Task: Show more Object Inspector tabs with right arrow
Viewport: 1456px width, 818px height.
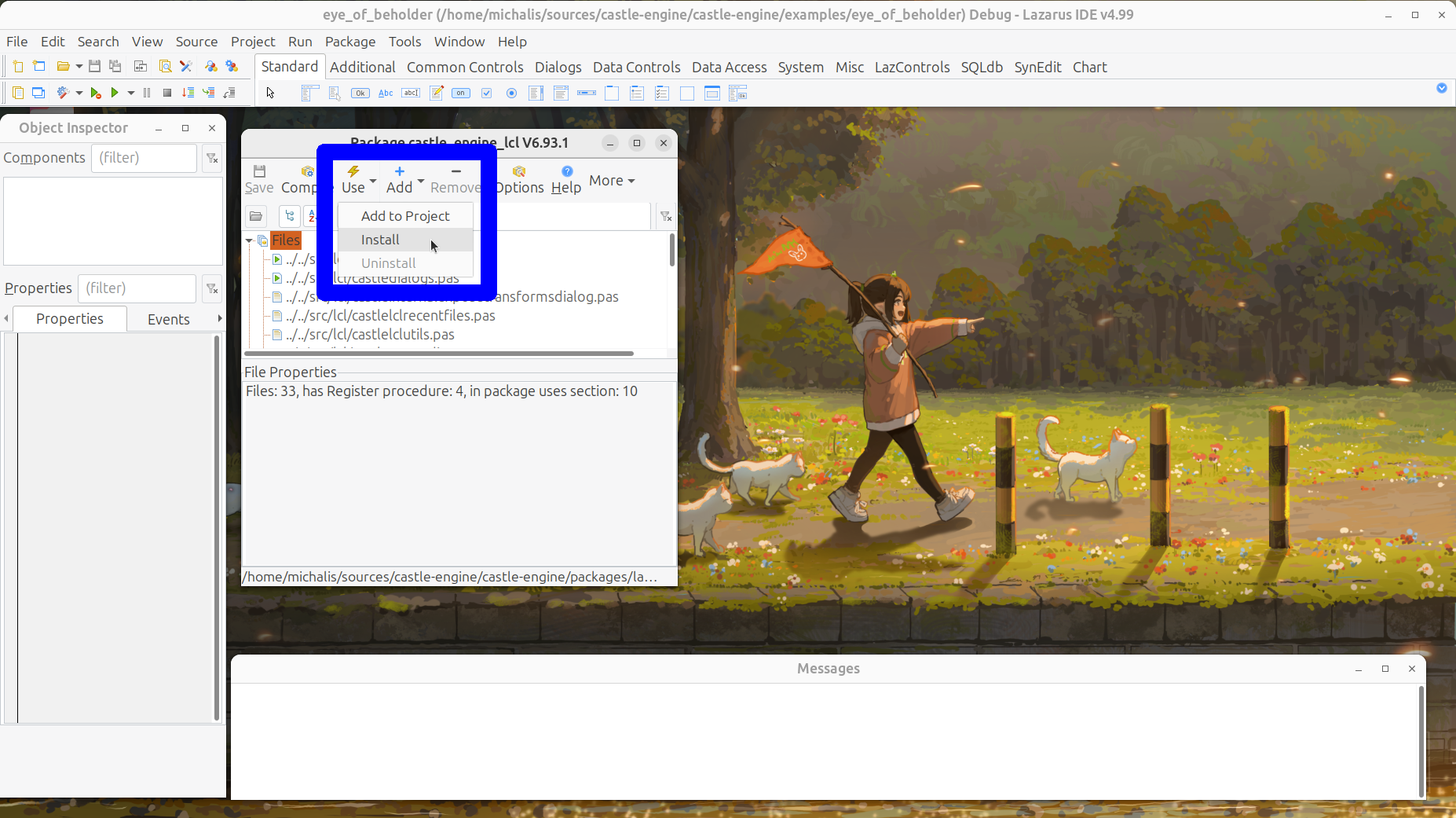Action: [219, 318]
